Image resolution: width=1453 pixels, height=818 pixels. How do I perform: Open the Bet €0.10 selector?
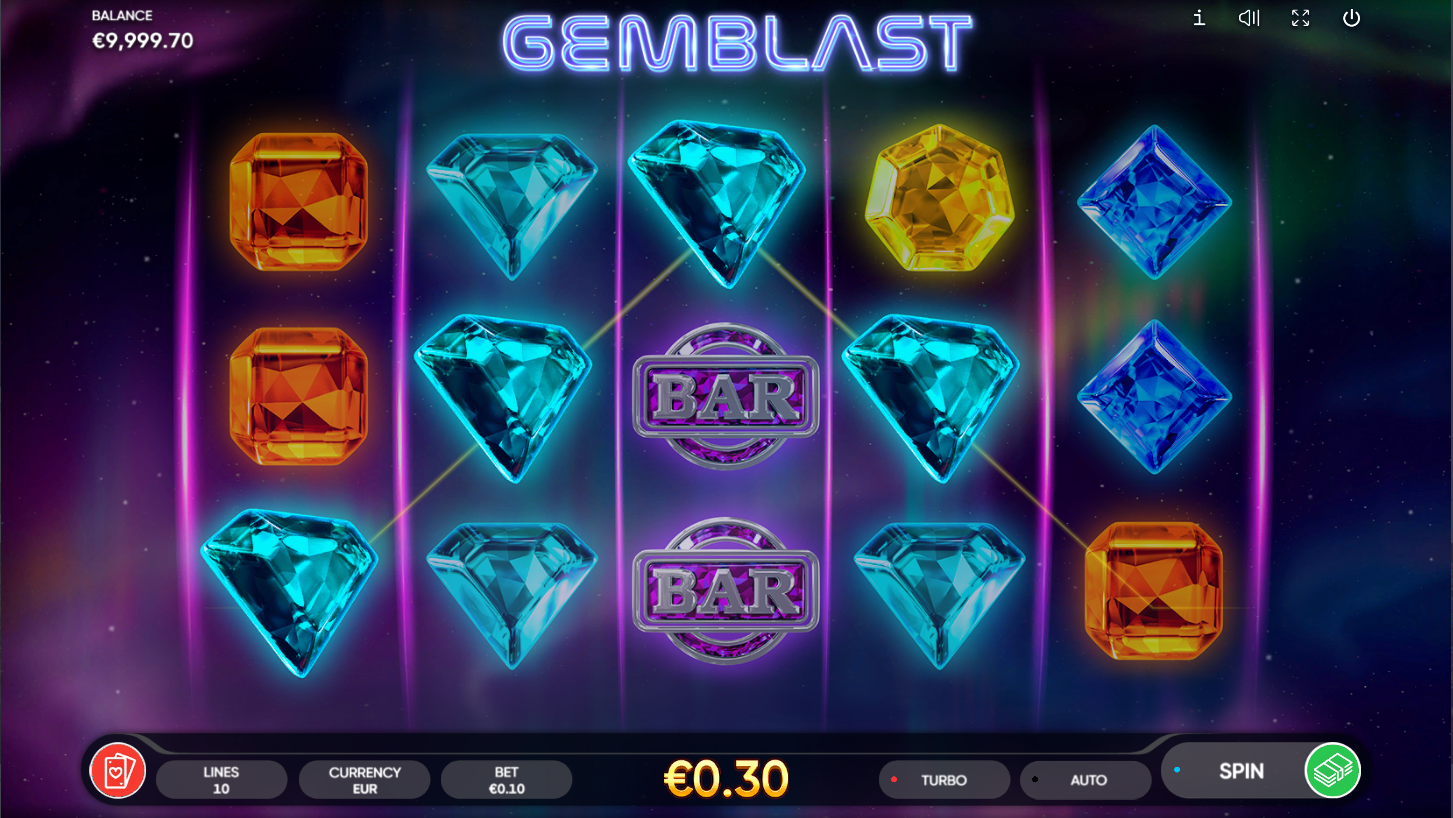(x=507, y=780)
